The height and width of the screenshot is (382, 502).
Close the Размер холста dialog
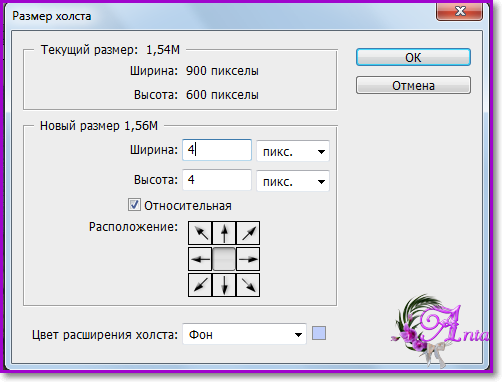459,11
